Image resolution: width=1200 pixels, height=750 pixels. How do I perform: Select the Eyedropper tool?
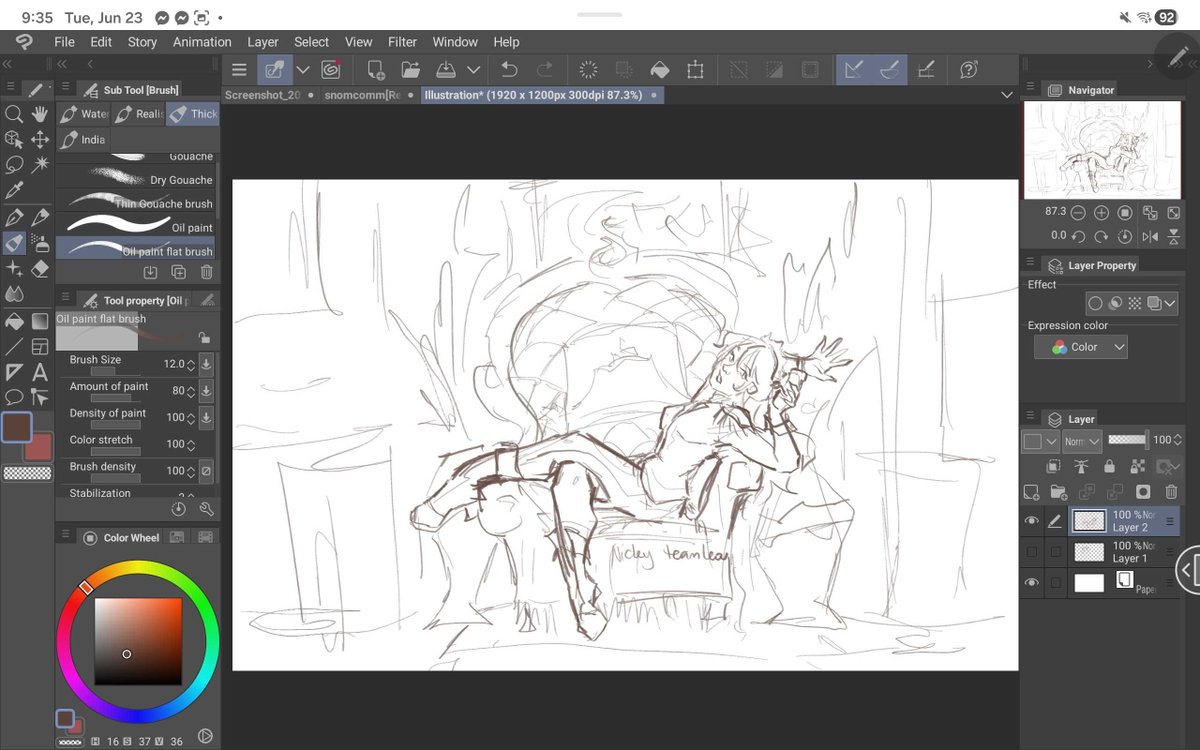point(14,191)
